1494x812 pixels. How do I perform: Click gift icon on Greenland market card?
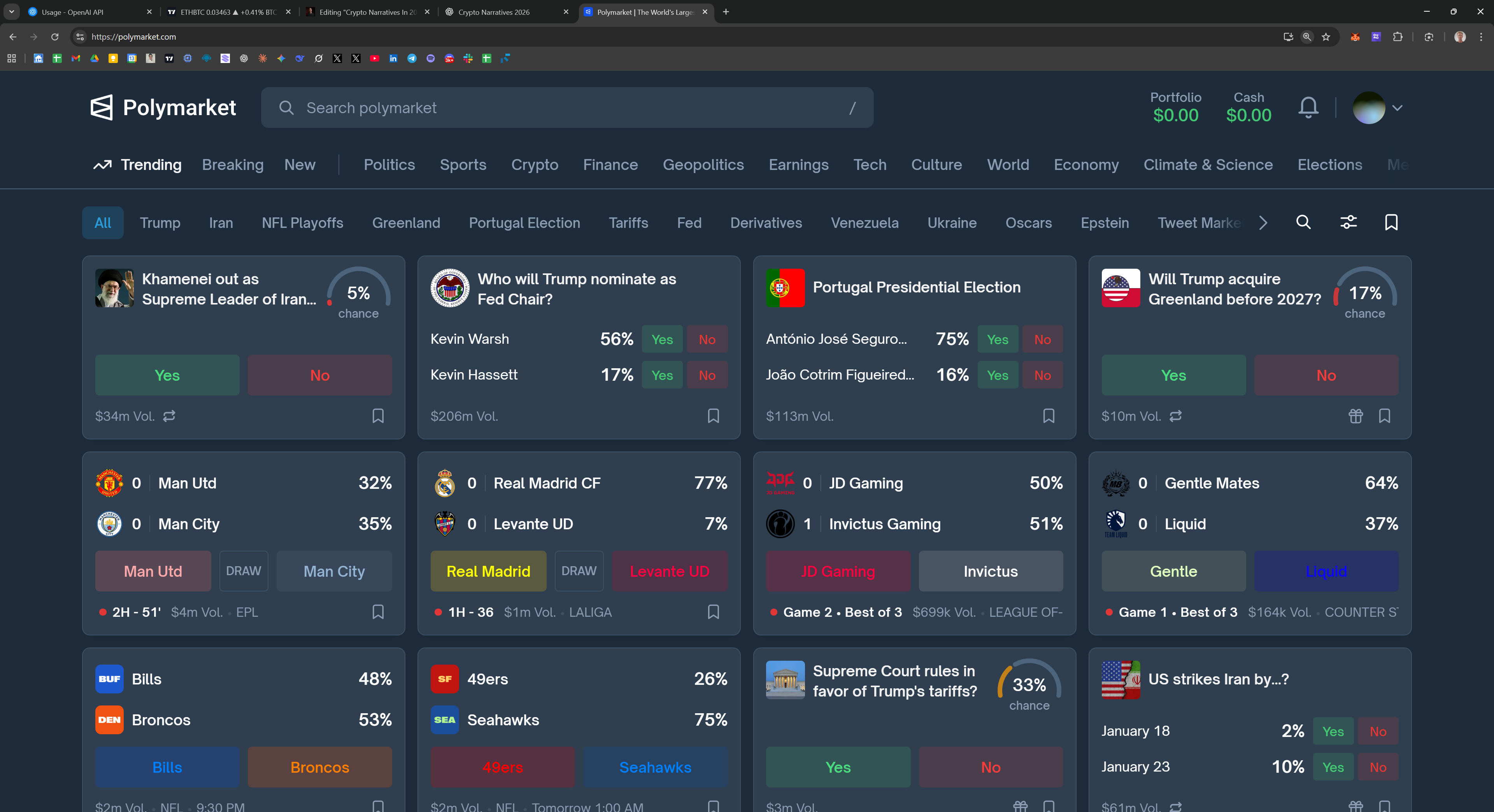click(x=1355, y=416)
